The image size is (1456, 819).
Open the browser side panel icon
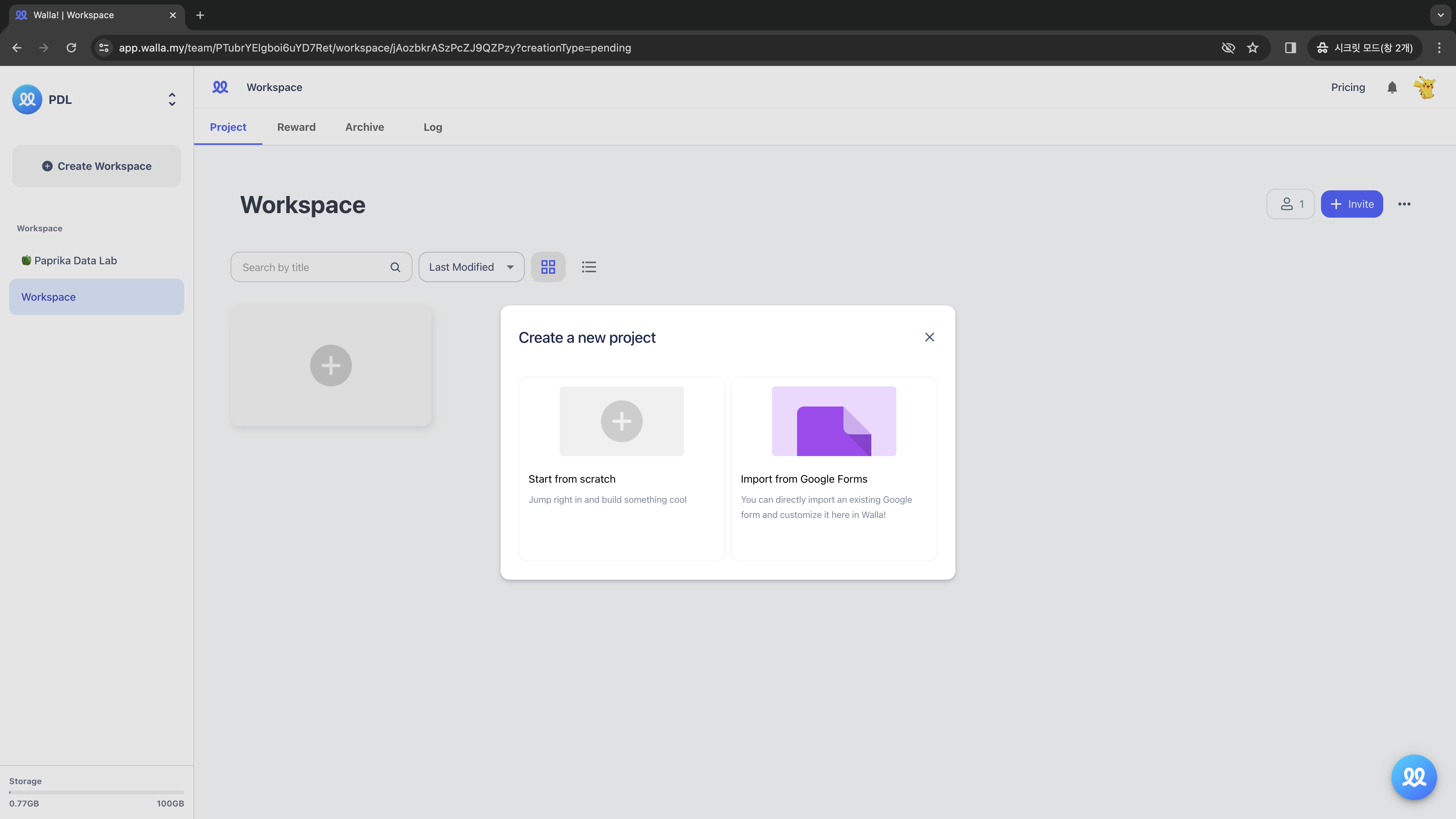[x=1290, y=48]
